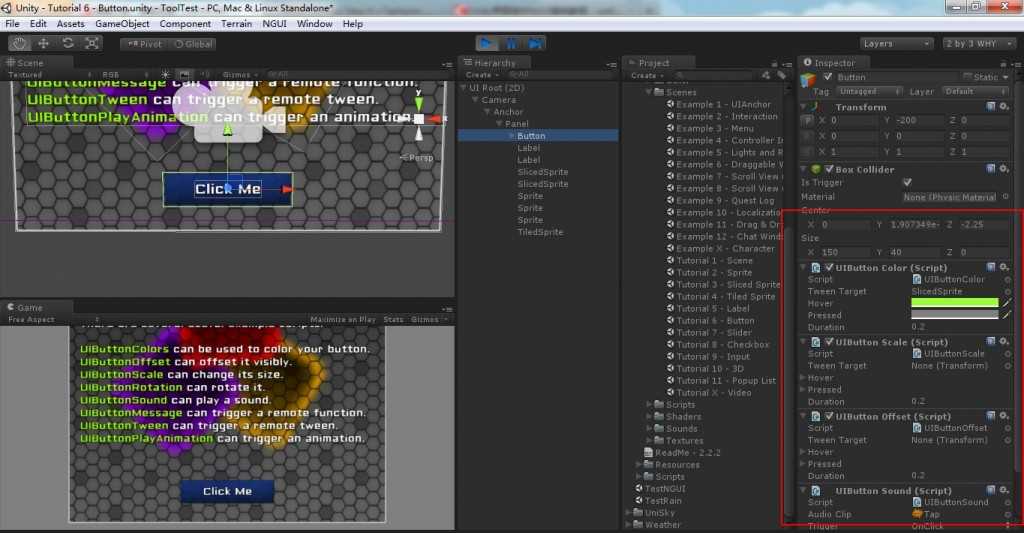Click the Step frame button
The image size is (1024, 533).
coord(536,44)
